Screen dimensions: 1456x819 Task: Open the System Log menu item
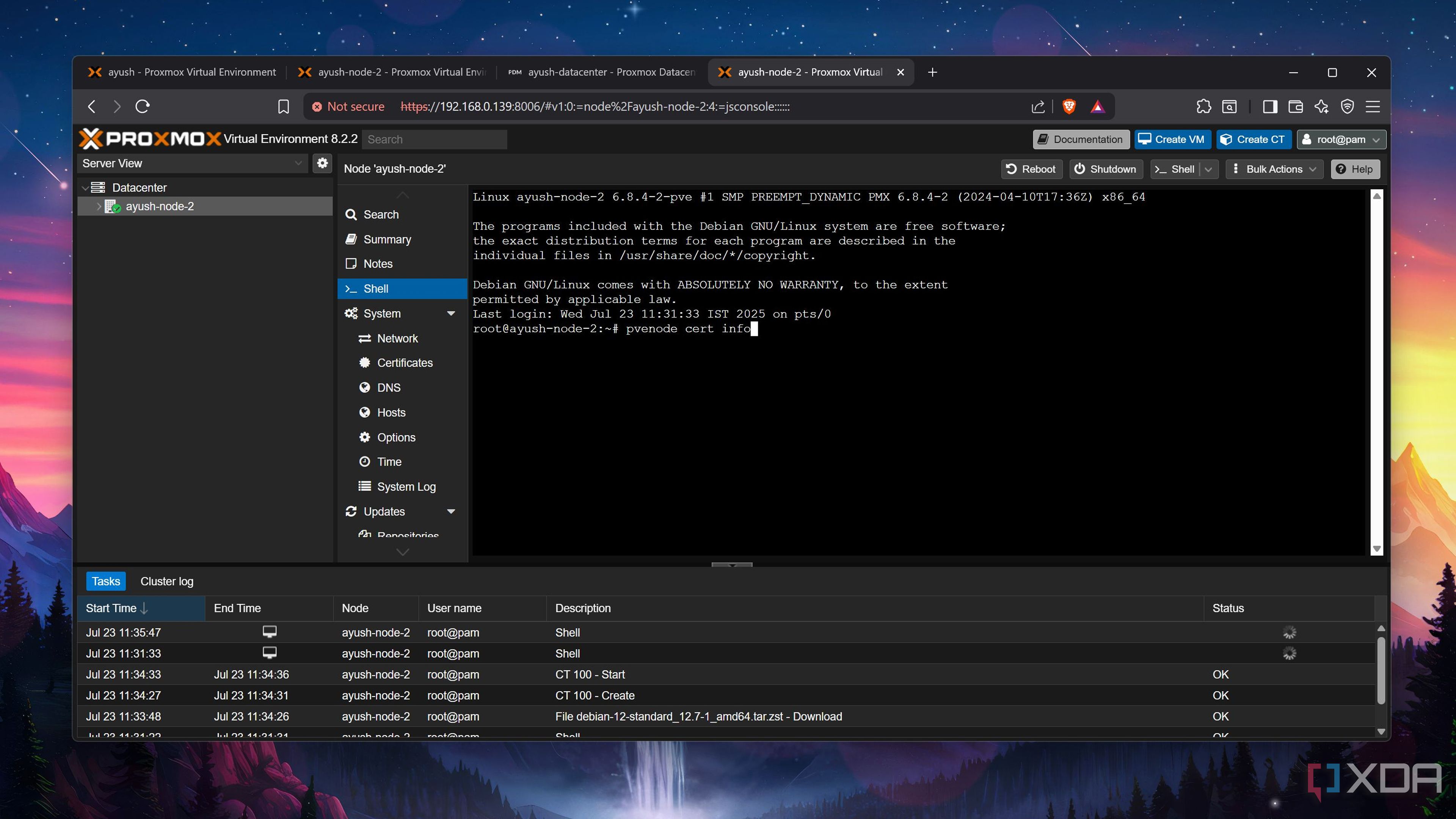[x=402, y=486]
